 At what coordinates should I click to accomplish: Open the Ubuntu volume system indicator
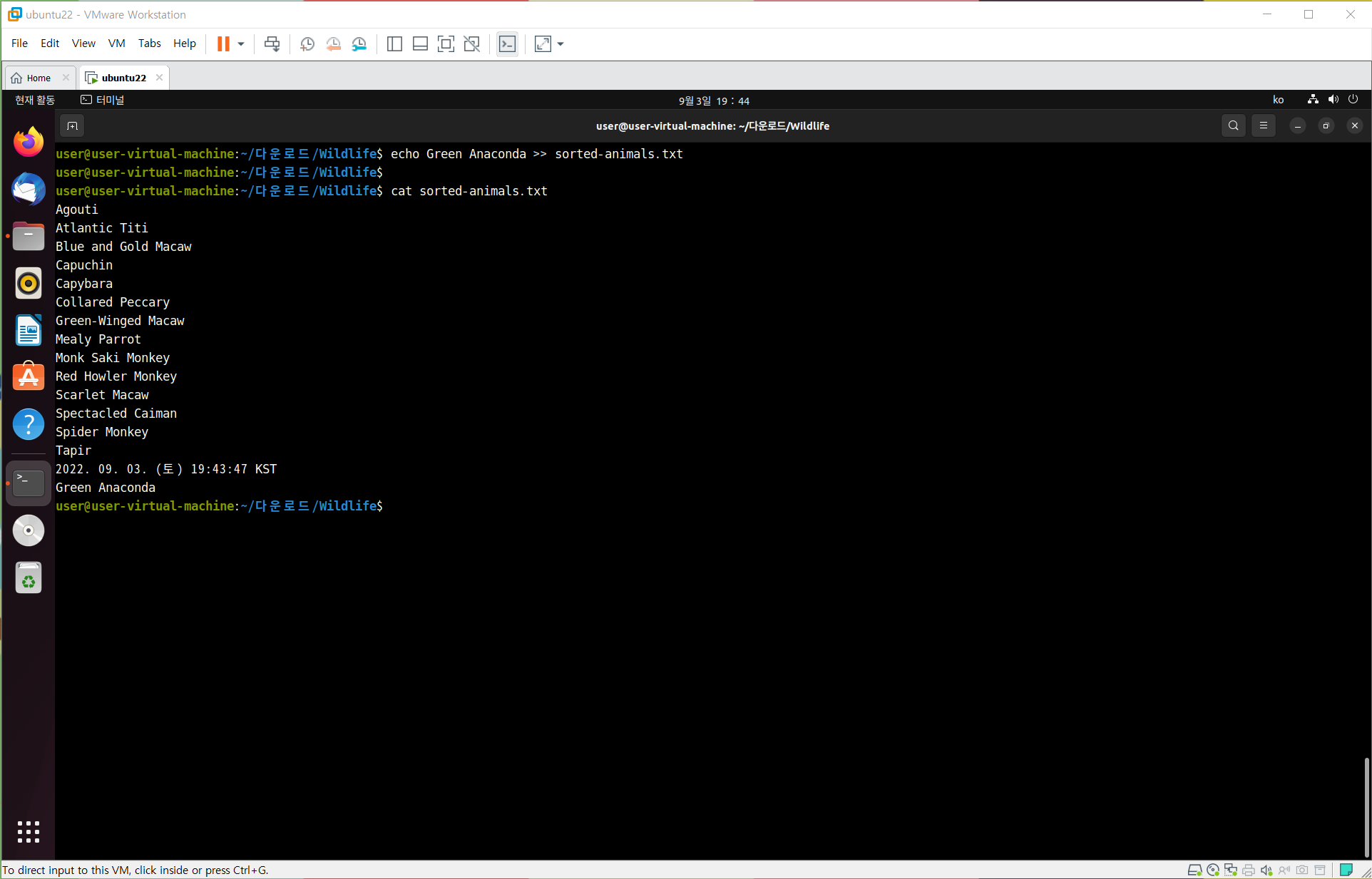(1333, 100)
